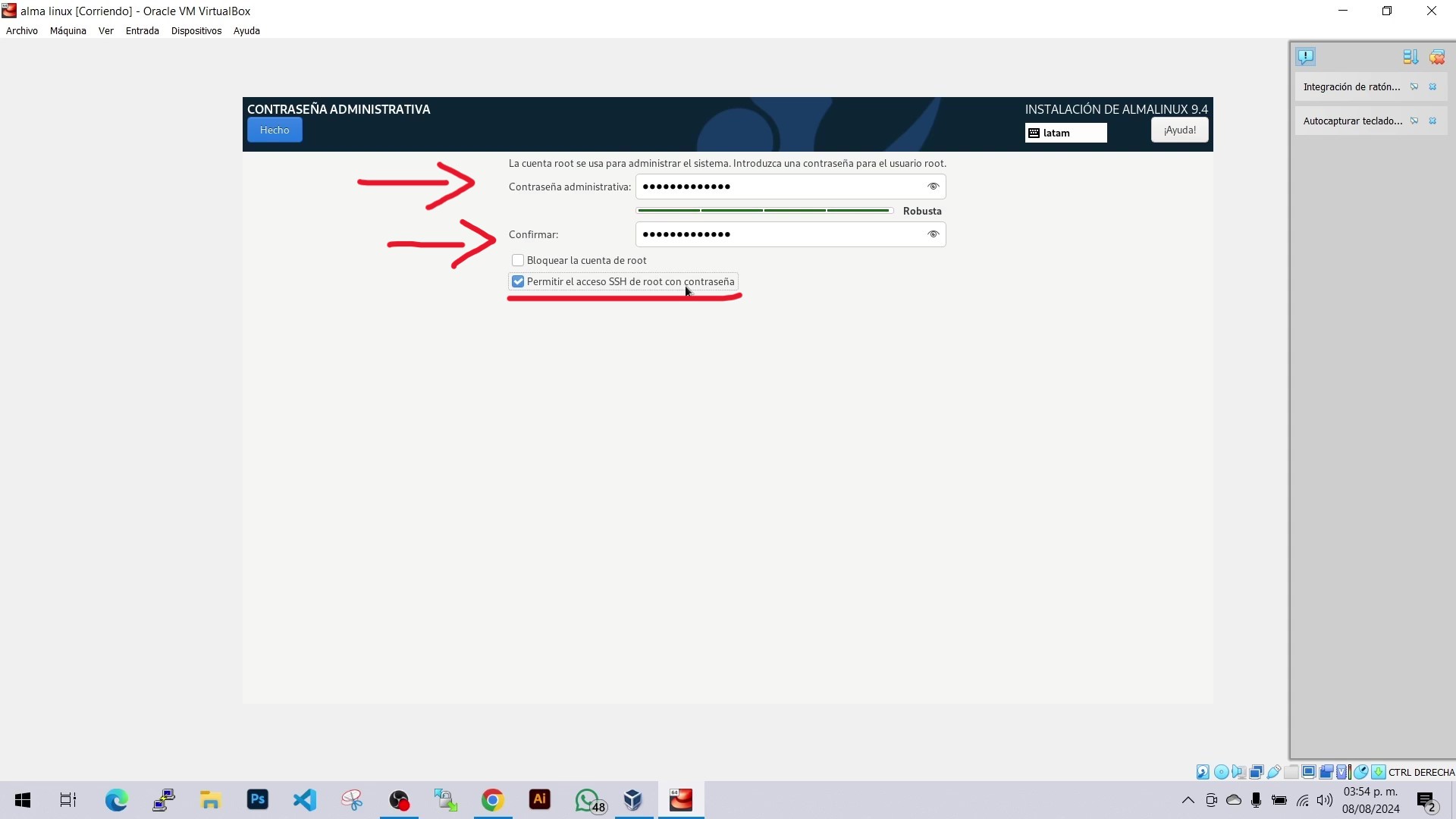The width and height of the screenshot is (1456, 819).
Task: Focus the Contraseña administrativa password field
Action: 790,187
